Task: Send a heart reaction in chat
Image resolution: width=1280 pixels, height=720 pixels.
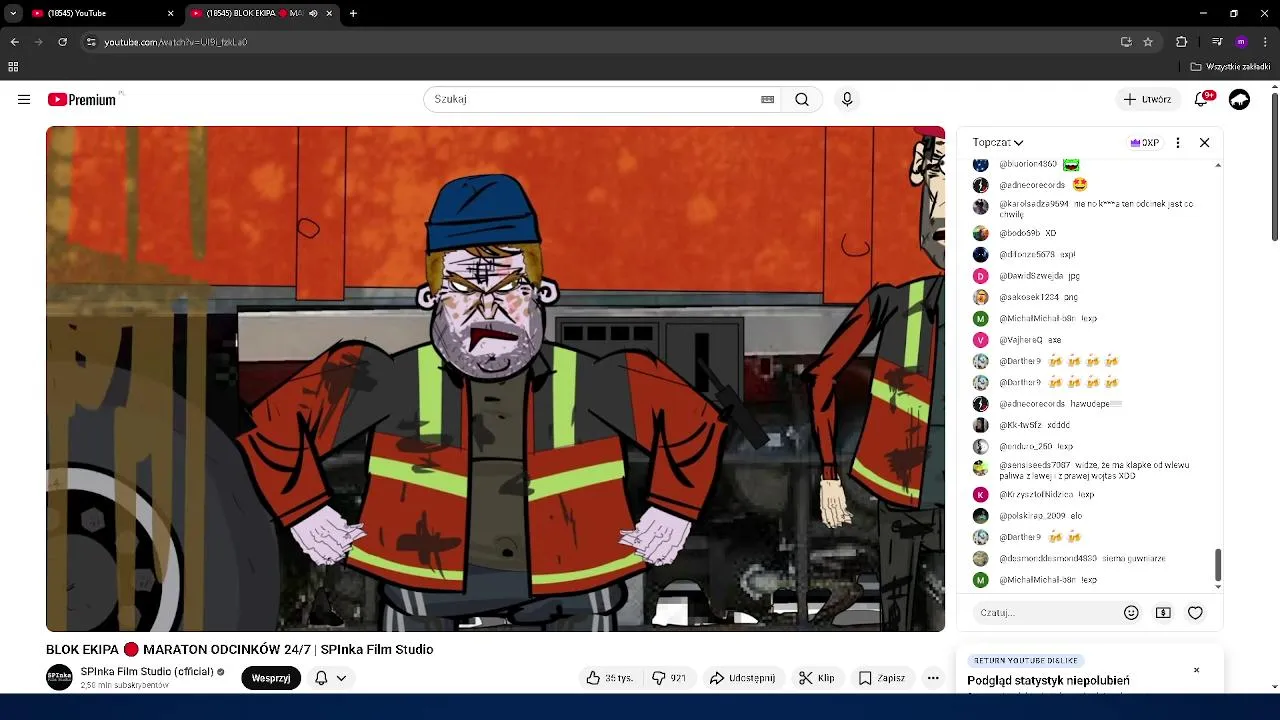Action: (x=1195, y=613)
